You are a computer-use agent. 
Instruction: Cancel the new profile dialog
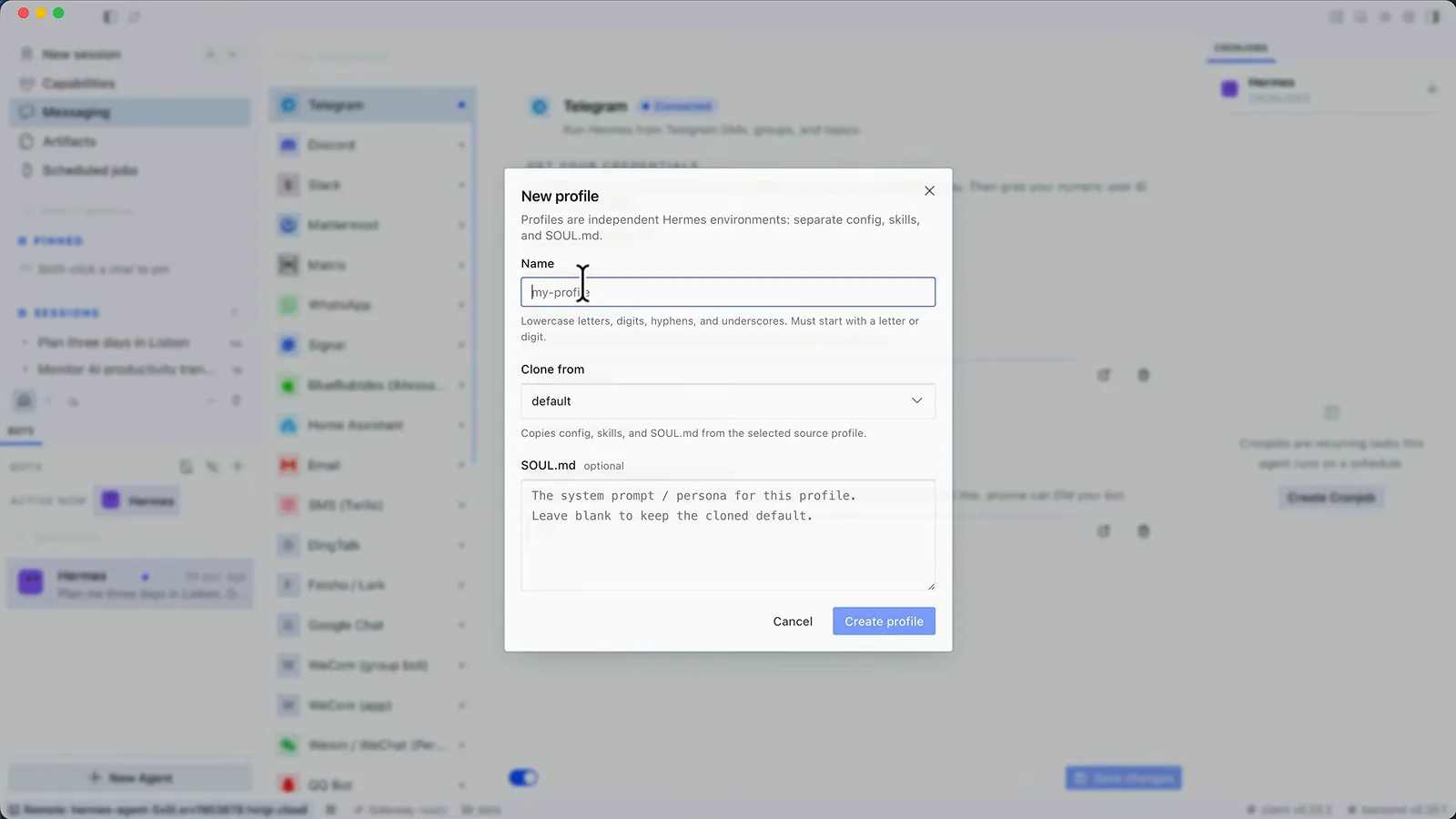coord(793,622)
